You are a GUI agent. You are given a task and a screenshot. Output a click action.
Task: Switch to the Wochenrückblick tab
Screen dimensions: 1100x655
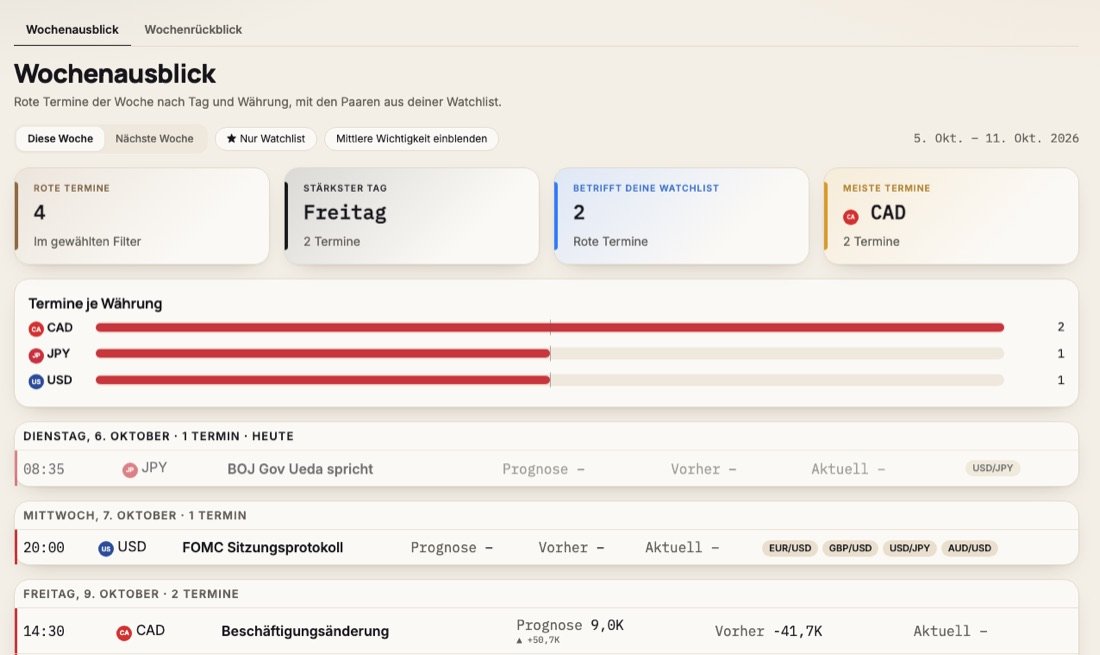193,29
